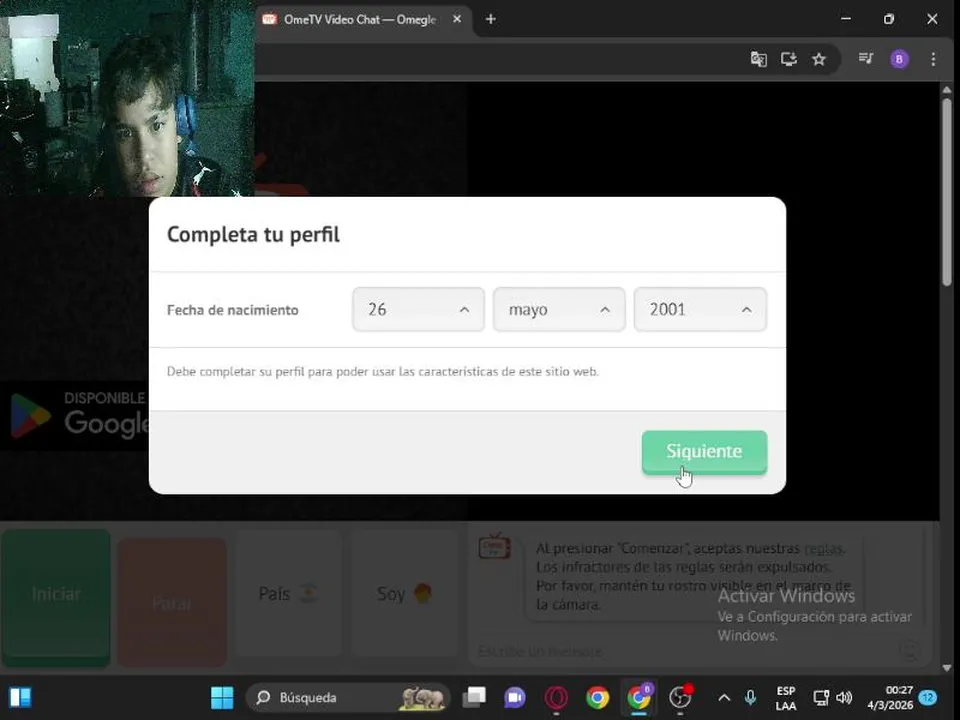
Task: Open the network tray icon
Action: pyautogui.click(x=820, y=697)
